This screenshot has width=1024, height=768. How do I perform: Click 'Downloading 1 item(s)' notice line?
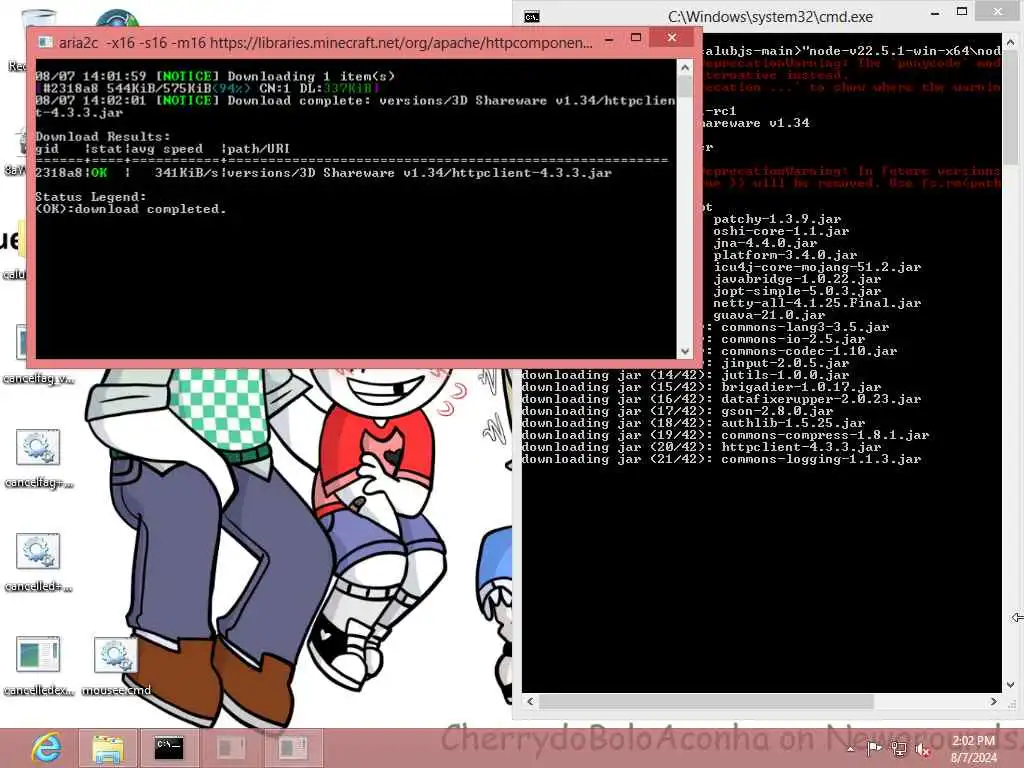click(215, 76)
